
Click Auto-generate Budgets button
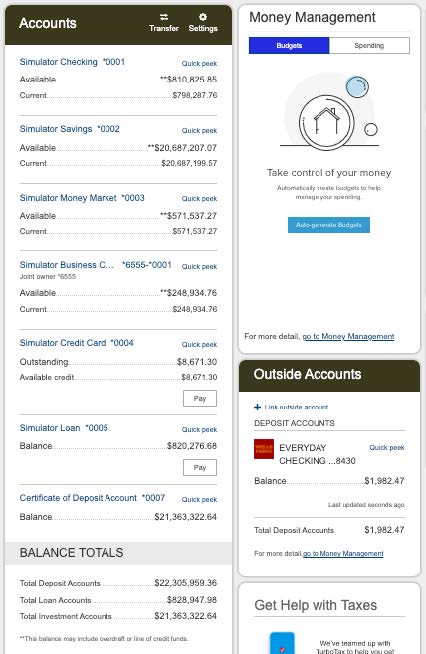(x=329, y=225)
